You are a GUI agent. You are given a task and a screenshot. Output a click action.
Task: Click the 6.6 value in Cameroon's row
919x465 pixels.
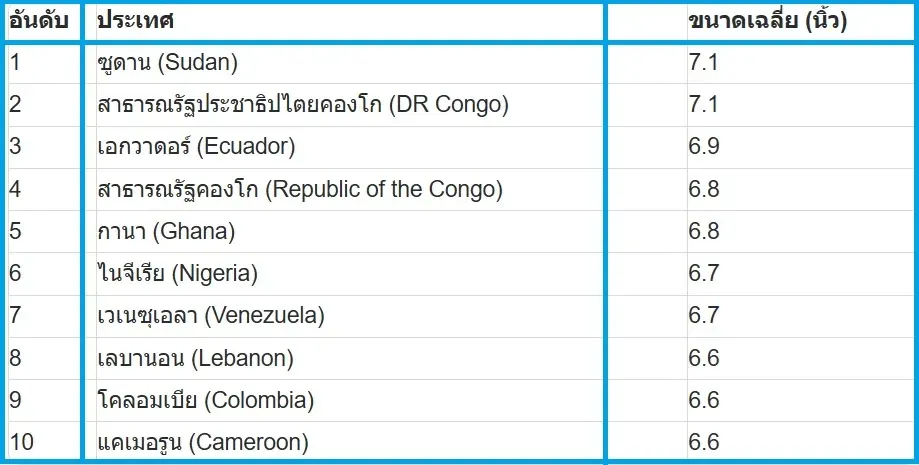click(x=705, y=442)
